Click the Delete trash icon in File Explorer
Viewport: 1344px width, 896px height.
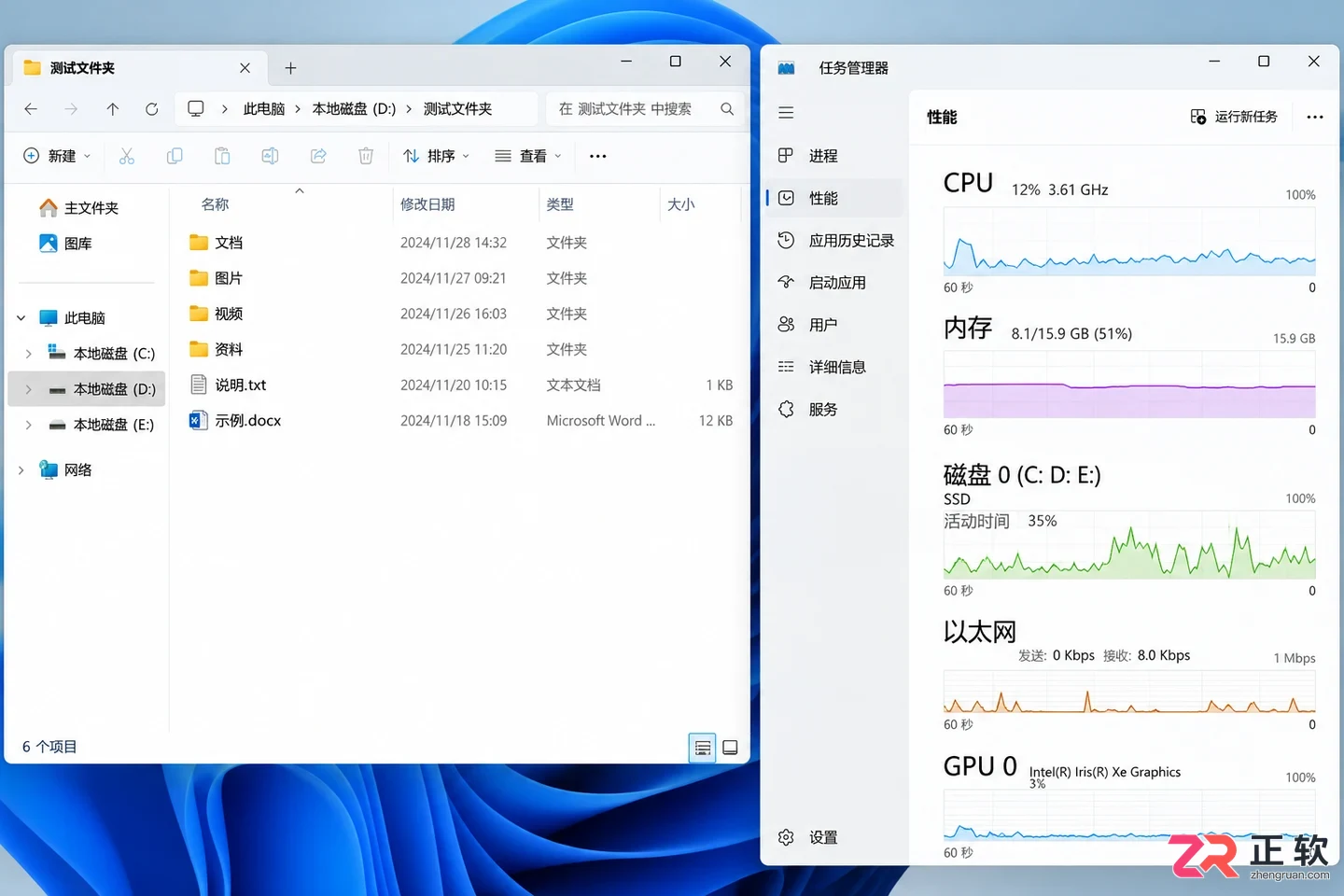coord(366,156)
